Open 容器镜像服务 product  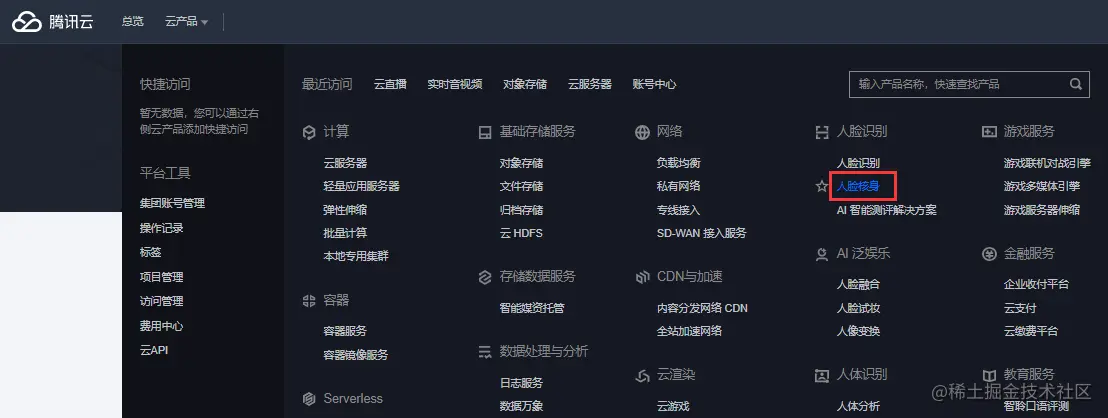[x=355, y=355]
